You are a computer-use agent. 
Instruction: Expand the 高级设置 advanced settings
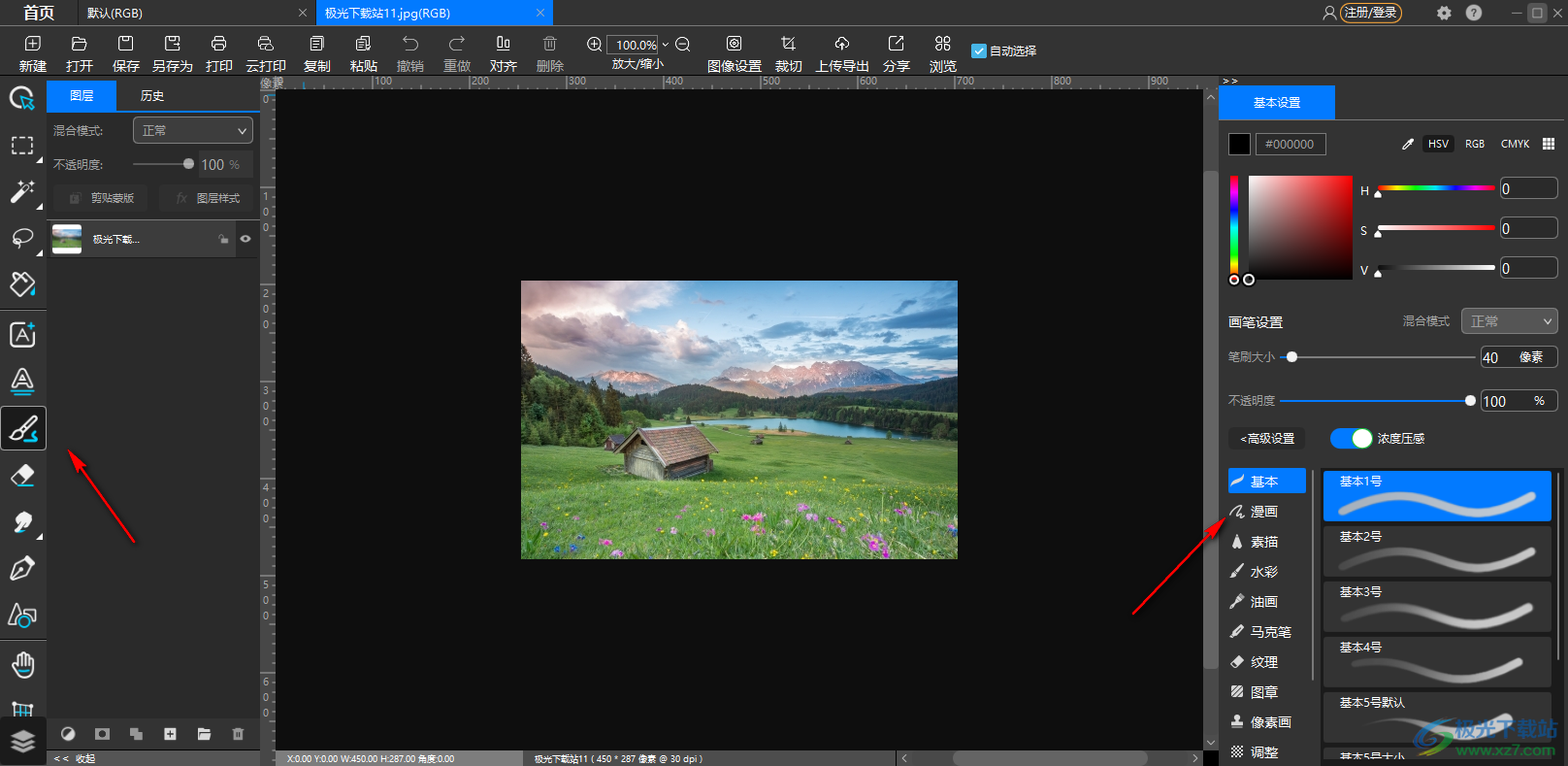[1267, 439]
